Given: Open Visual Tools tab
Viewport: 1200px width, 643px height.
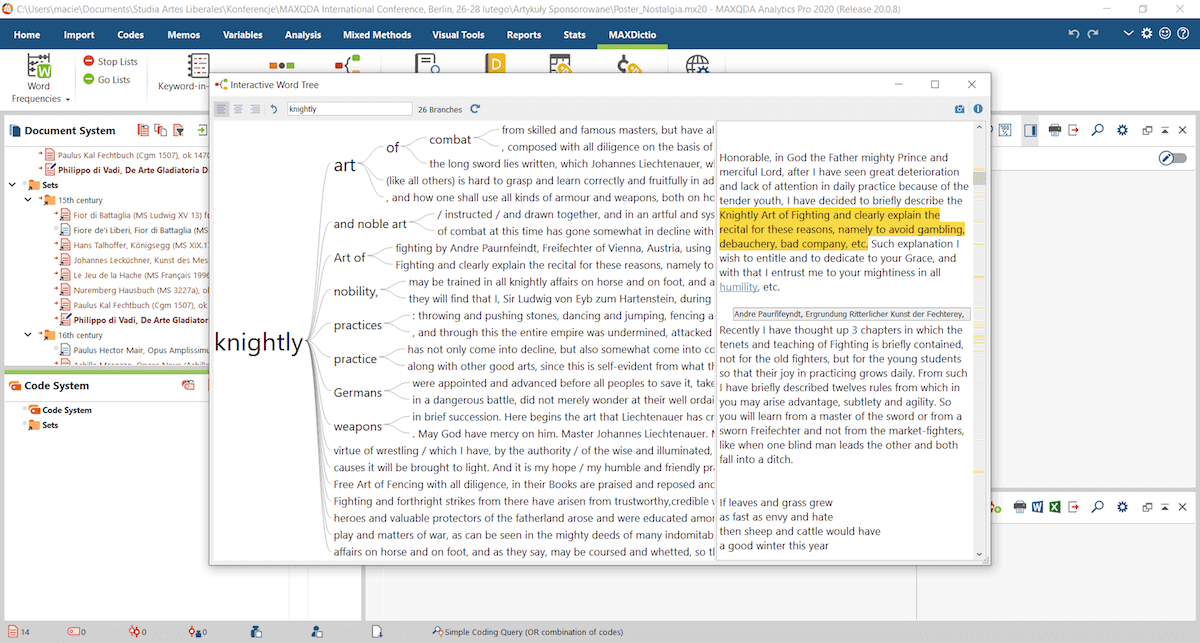Looking at the screenshot, I should 458,35.
